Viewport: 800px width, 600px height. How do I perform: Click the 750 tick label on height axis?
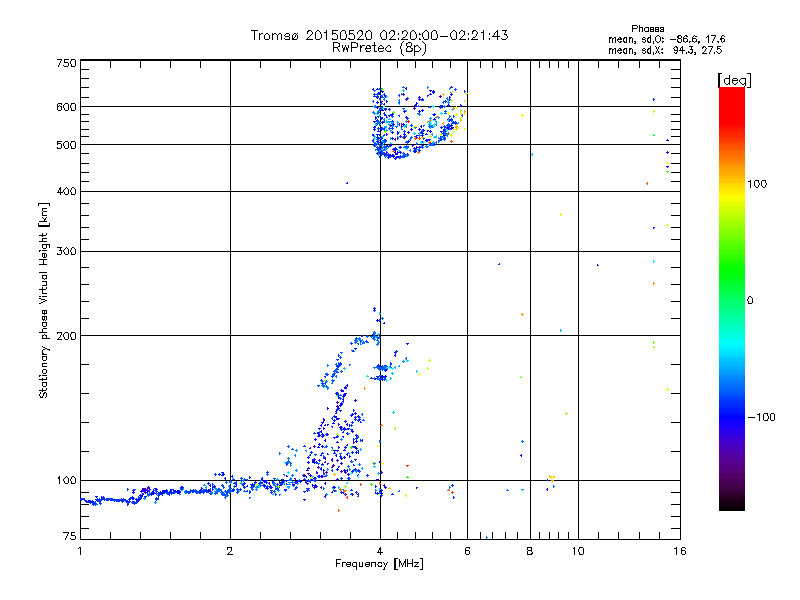(x=65, y=63)
